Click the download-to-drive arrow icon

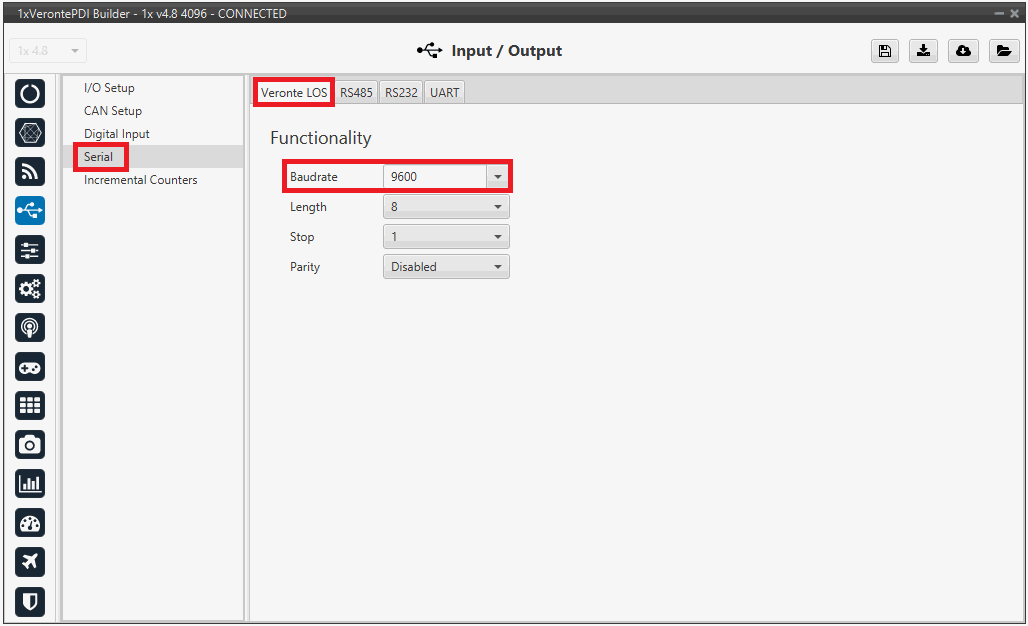[x=924, y=51]
